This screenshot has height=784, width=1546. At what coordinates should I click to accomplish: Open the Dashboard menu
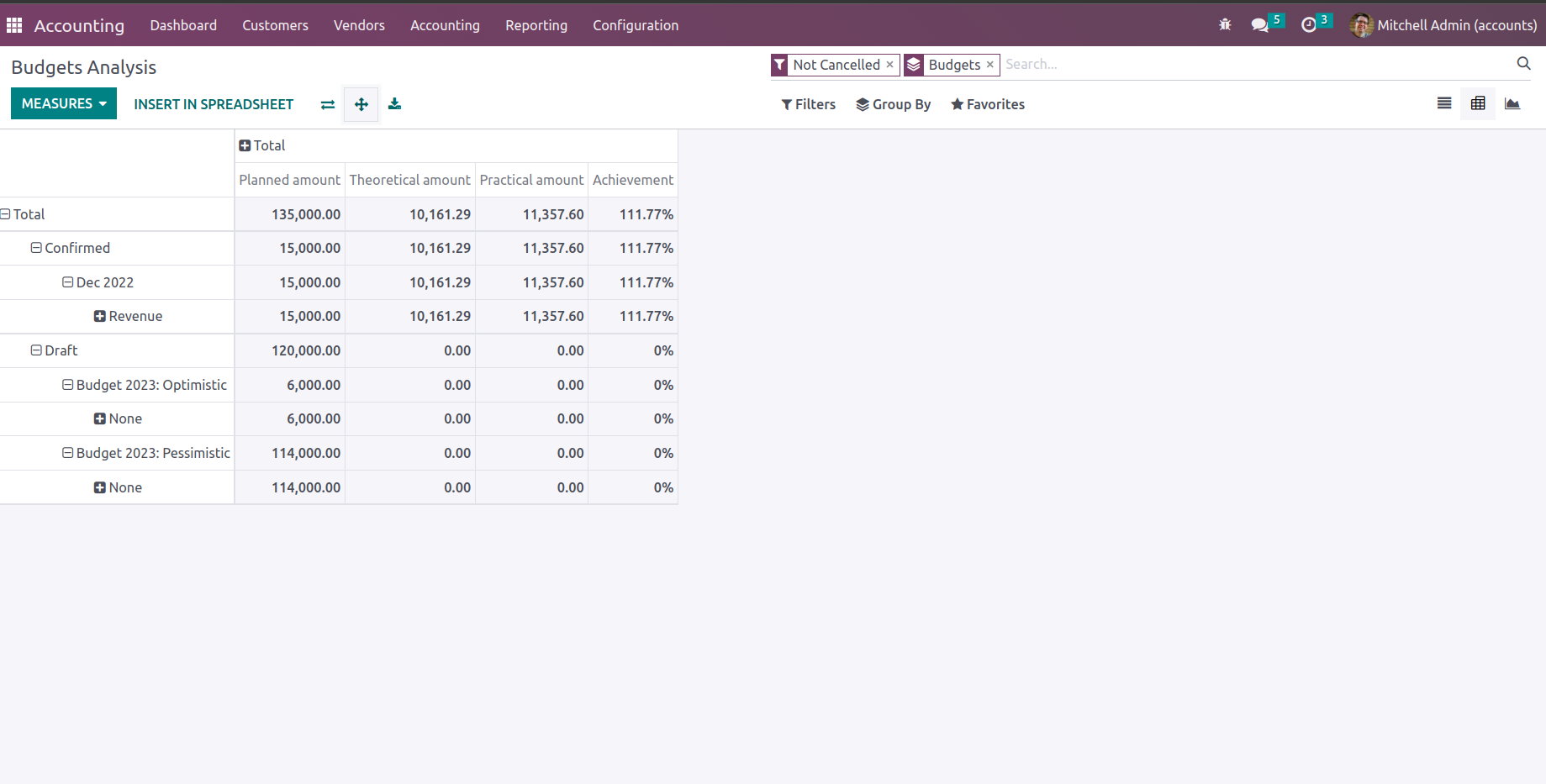[x=183, y=25]
